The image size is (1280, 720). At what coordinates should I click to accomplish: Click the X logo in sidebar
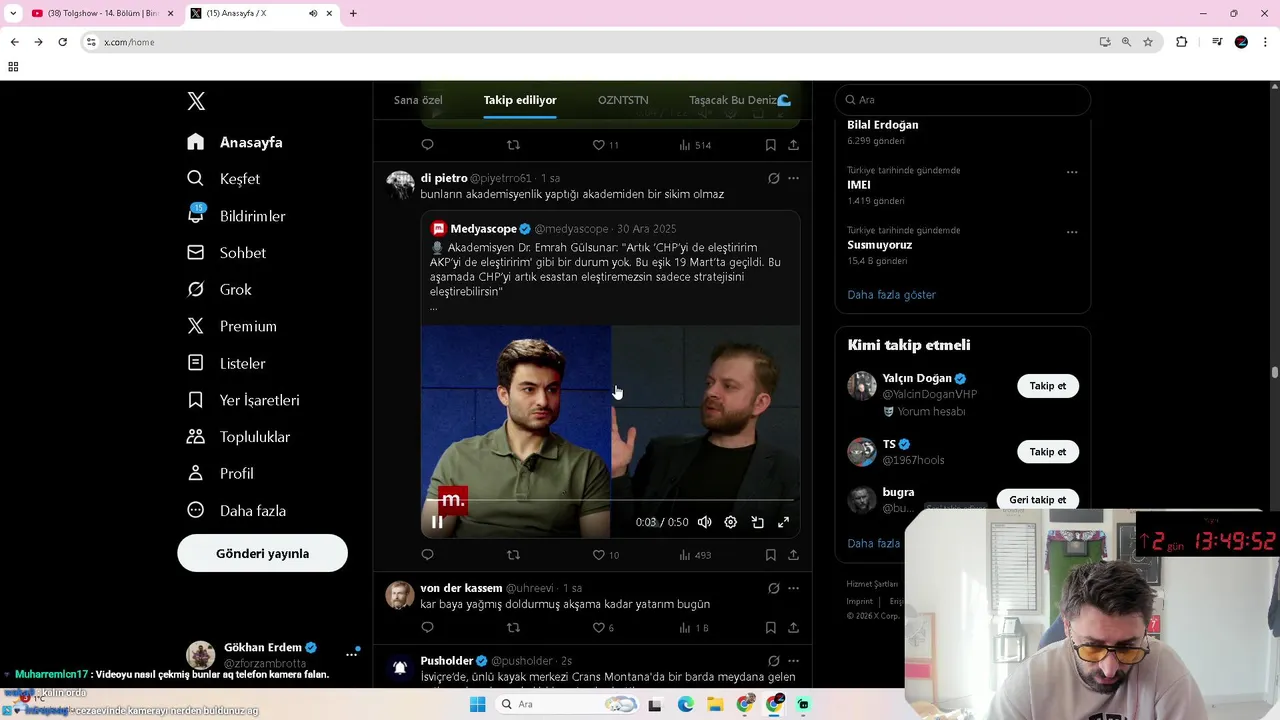(x=196, y=101)
